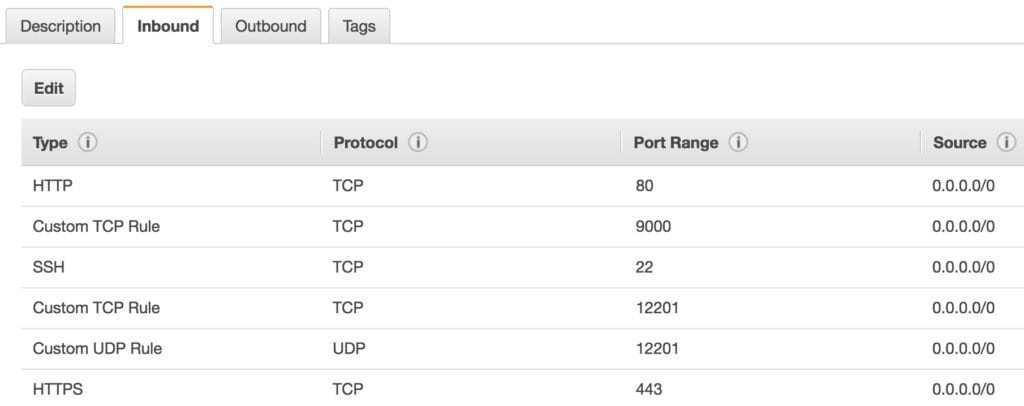Image resolution: width=1024 pixels, height=406 pixels.
Task: Select the Inbound tab
Action: point(168,26)
